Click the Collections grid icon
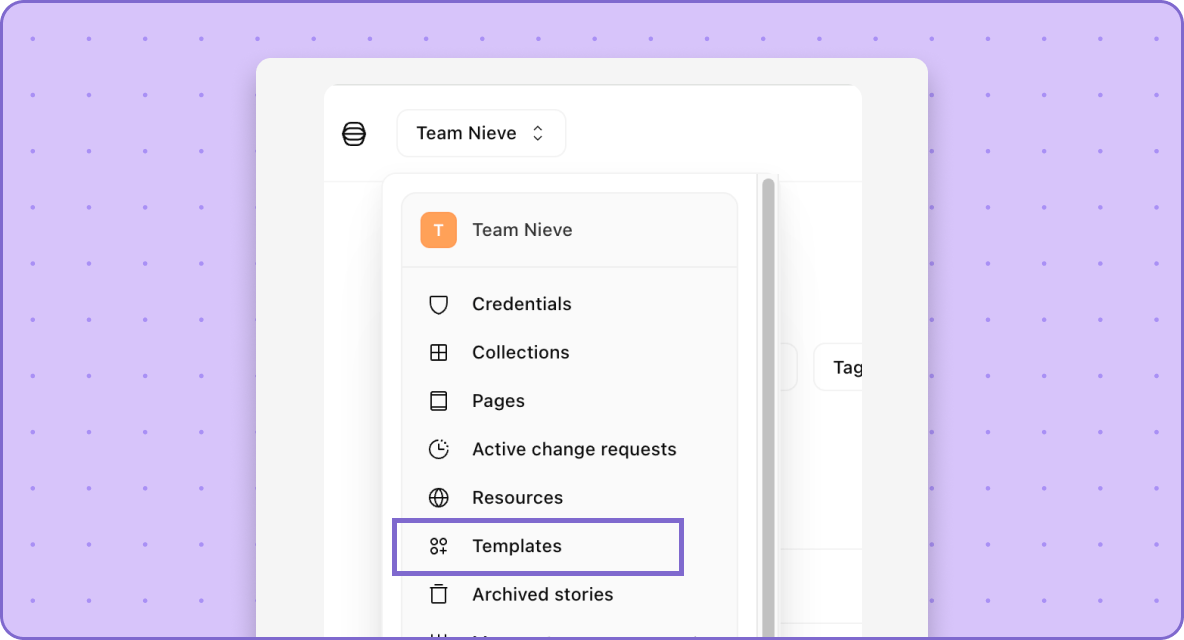 [x=438, y=353]
